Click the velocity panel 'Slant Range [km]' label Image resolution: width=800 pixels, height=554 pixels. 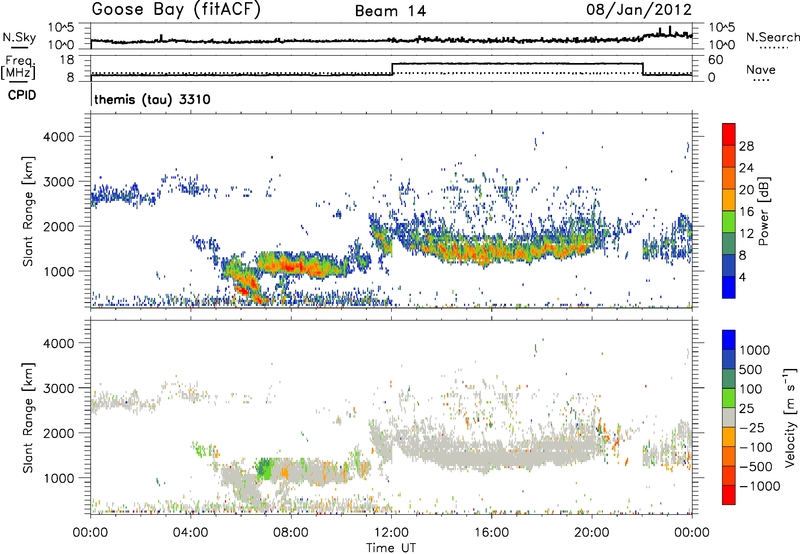coord(28,417)
